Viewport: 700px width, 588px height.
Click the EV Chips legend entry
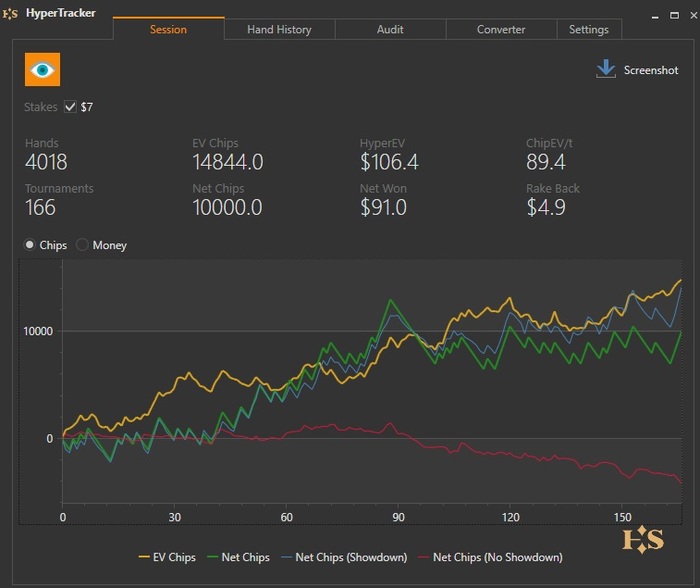(x=167, y=557)
